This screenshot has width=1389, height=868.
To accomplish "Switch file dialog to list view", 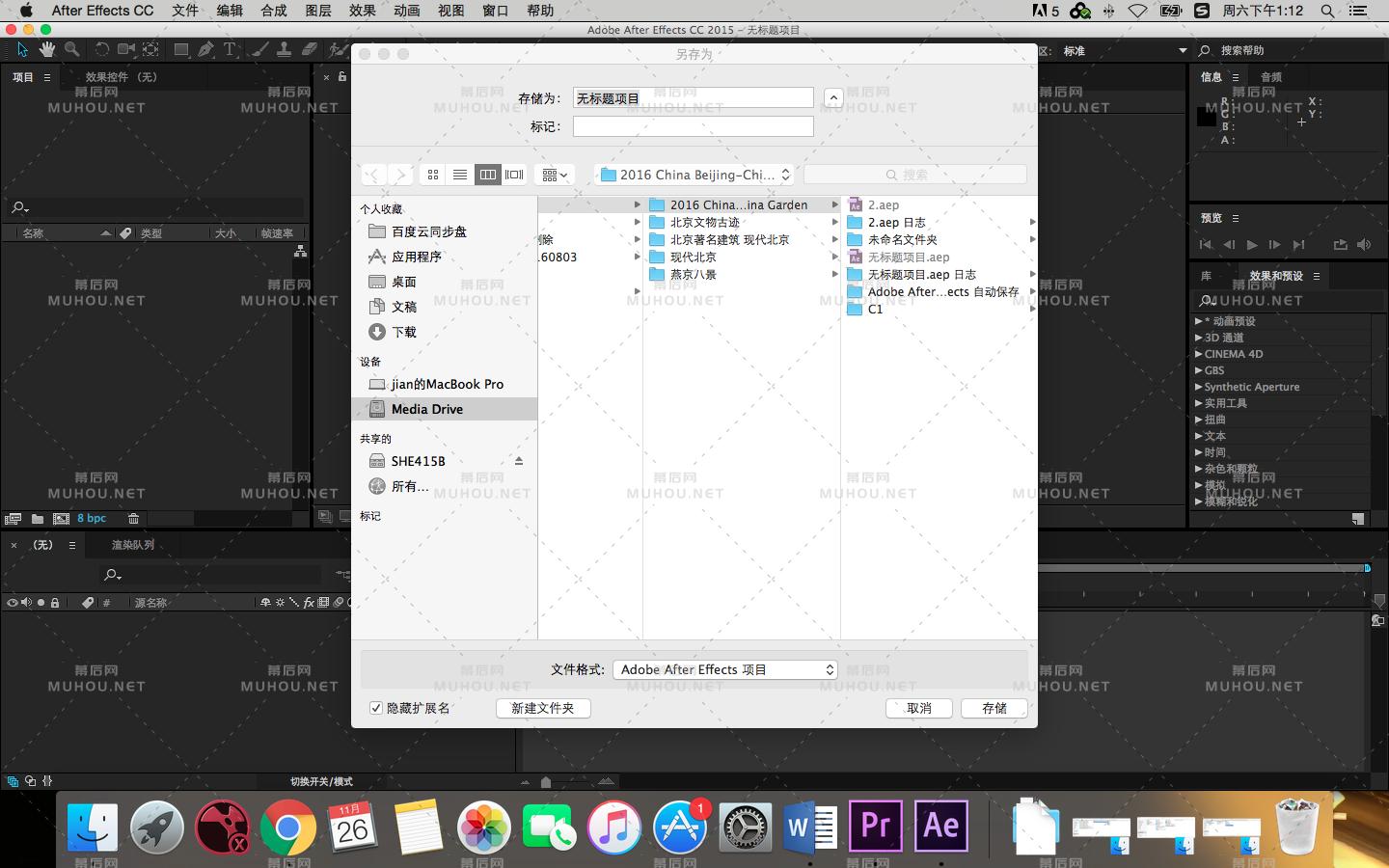I will (x=460, y=175).
